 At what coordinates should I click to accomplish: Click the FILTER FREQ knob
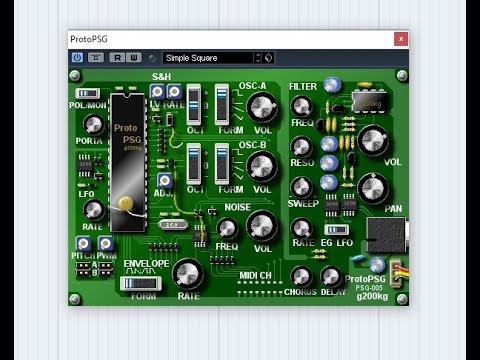(x=301, y=106)
